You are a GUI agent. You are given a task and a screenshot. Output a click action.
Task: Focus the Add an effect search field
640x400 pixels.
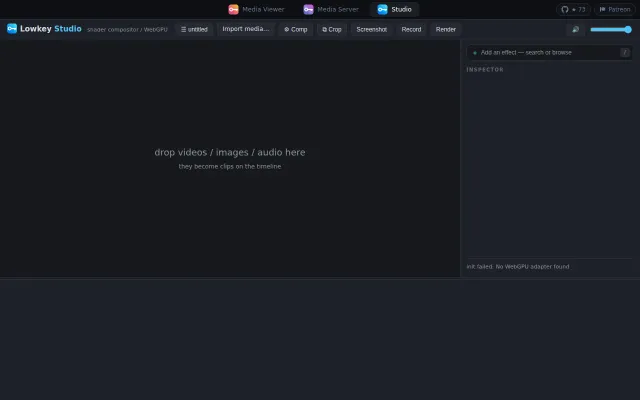point(549,53)
